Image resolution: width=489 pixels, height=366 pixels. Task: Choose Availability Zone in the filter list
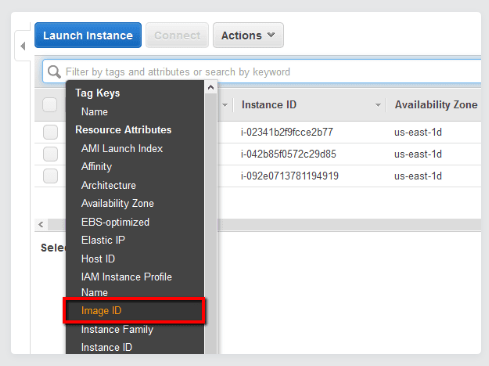click(x=118, y=203)
